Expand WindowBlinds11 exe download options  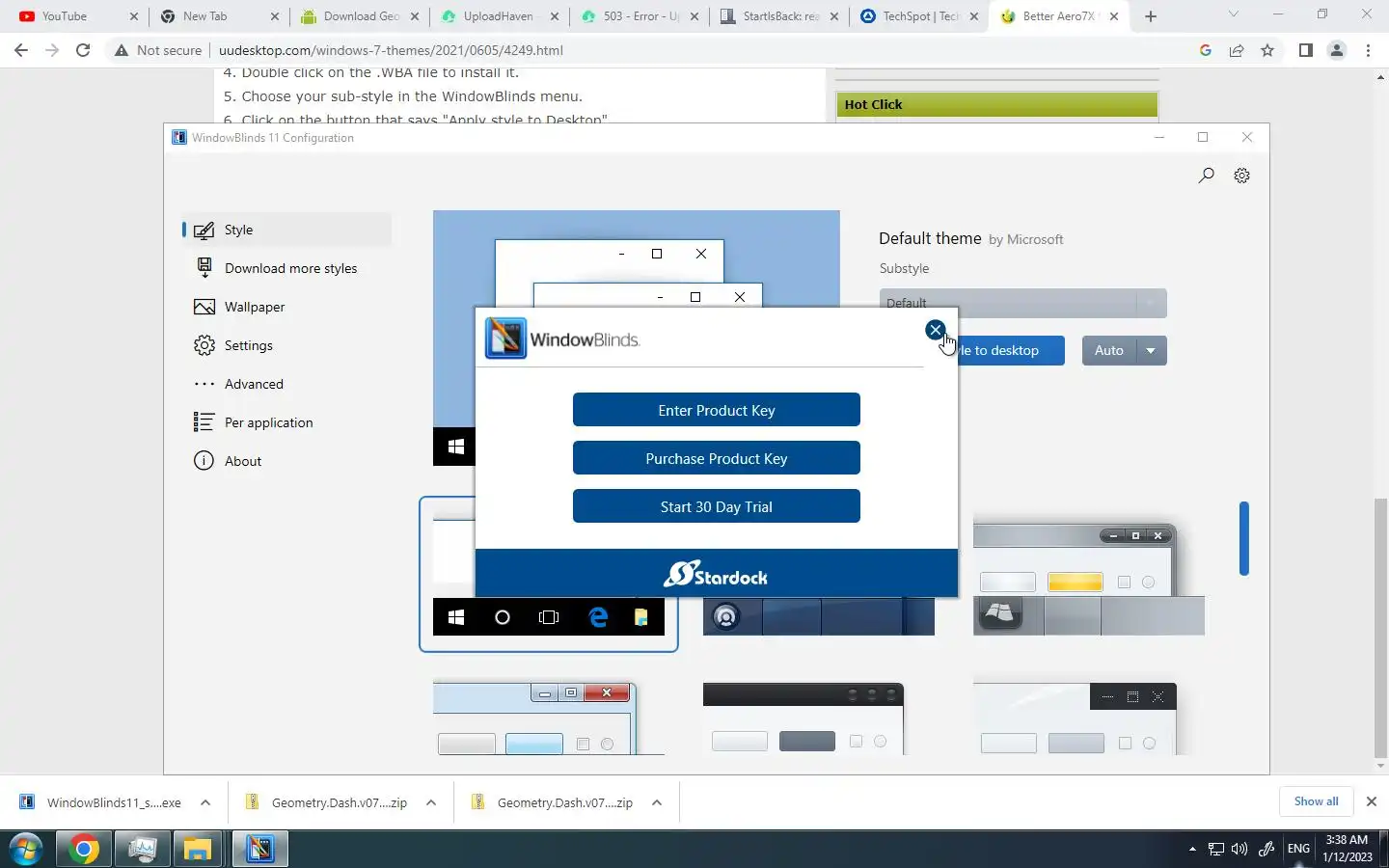click(205, 802)
